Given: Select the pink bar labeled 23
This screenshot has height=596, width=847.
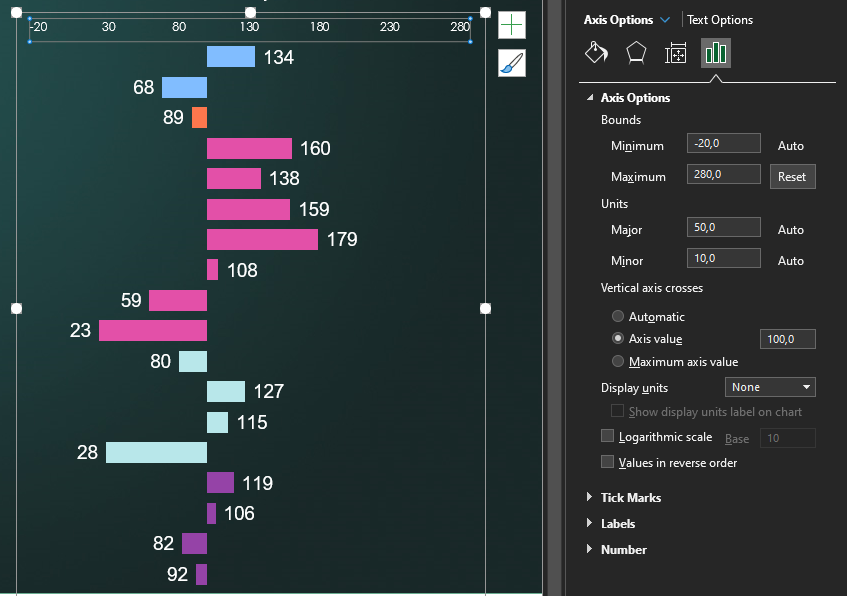Looking at the screenshot, I should 153,331.
